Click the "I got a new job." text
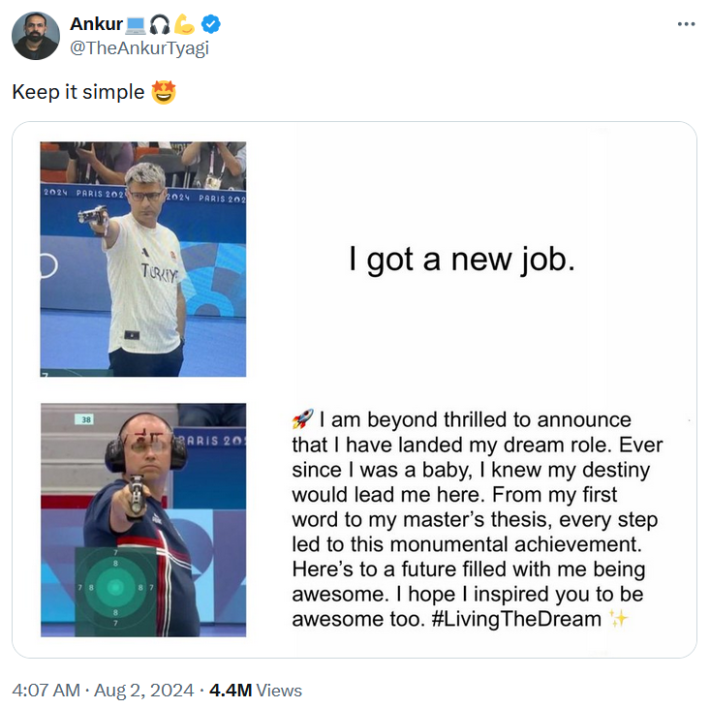The image size is (710, 708). (x=462, y=260)
